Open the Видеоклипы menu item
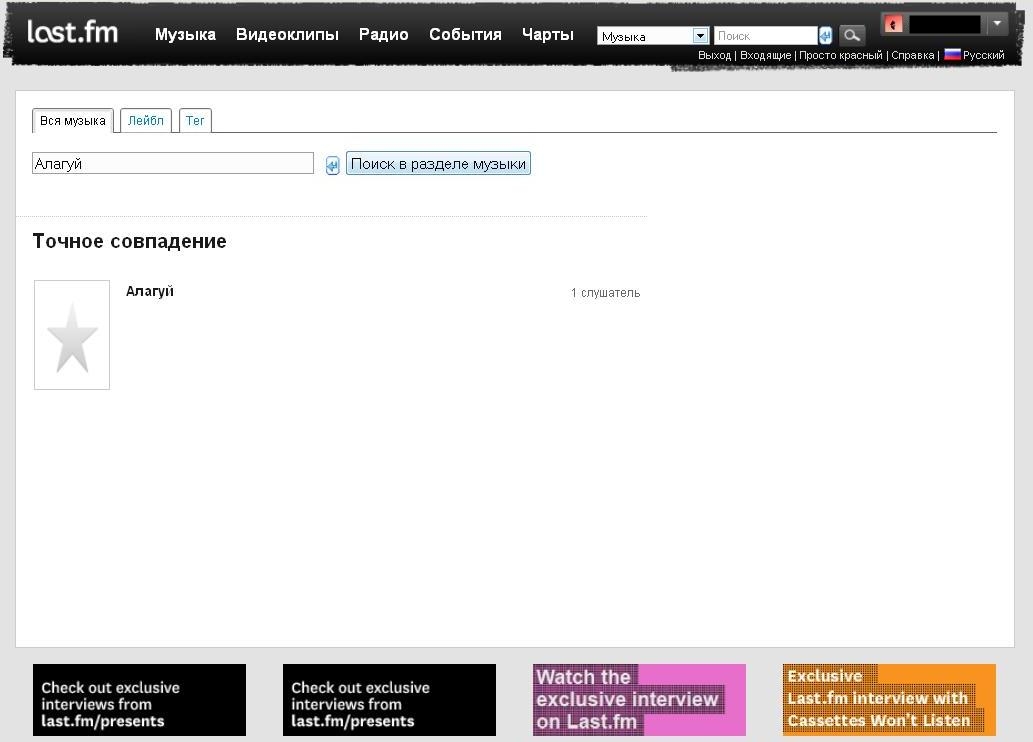 (x=287, y=34)
